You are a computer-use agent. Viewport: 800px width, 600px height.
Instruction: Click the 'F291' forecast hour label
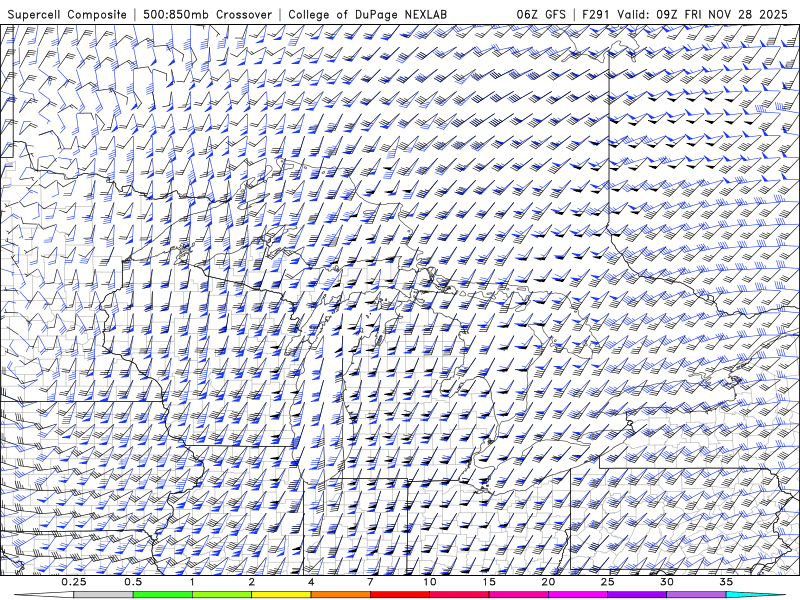[x=595, y=14]
